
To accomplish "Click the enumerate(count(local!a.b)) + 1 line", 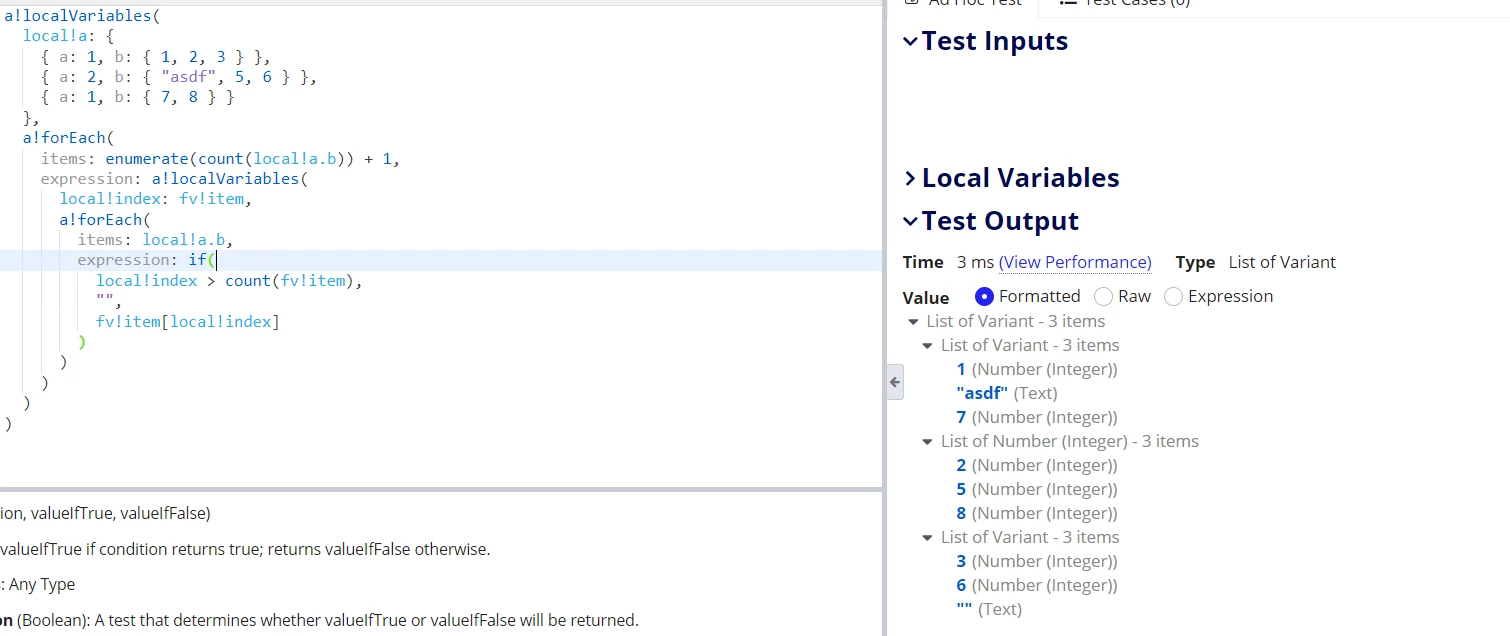I will (x=220, y=158).
